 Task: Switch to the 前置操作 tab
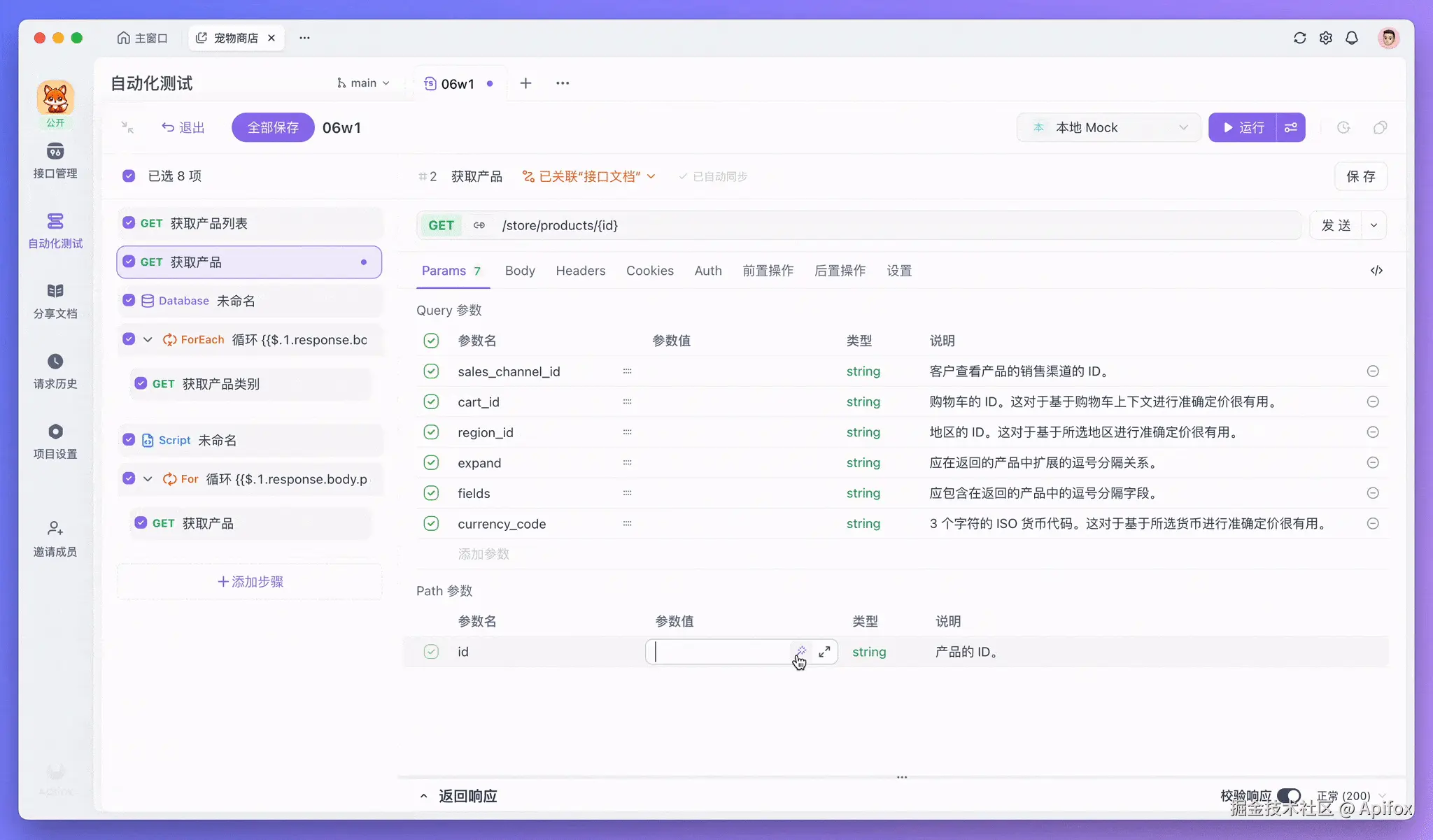tap(768, 271)
